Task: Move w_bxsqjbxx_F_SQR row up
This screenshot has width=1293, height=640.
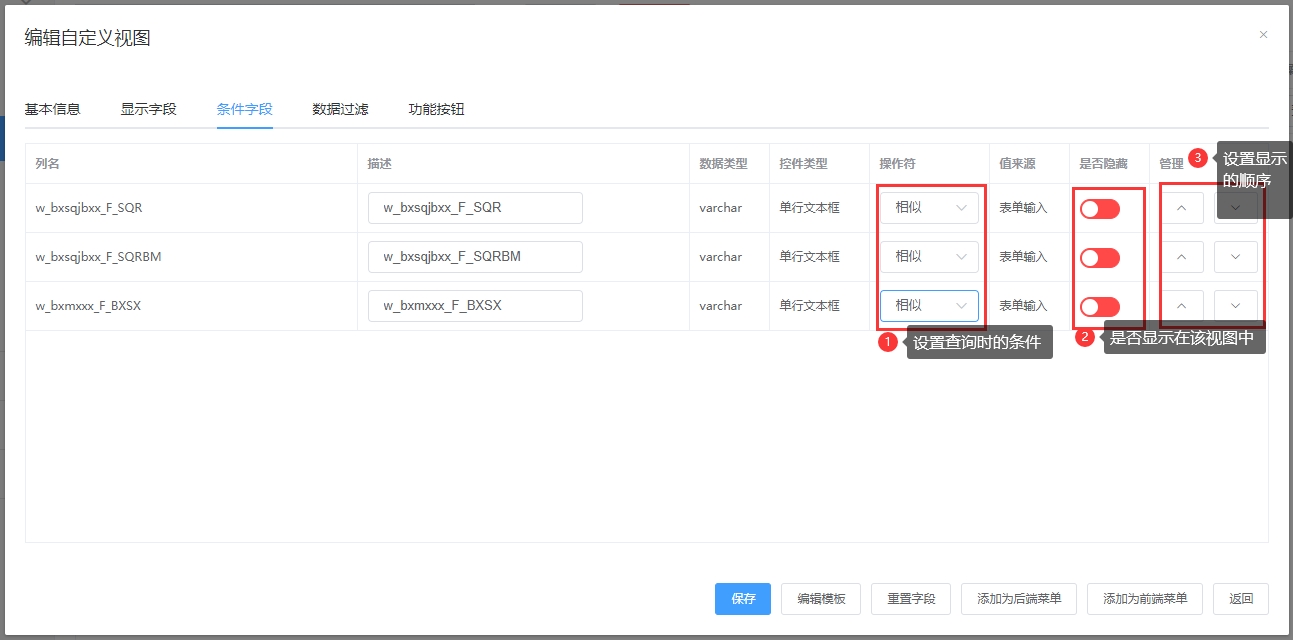Action: (x=1182, y=208)
